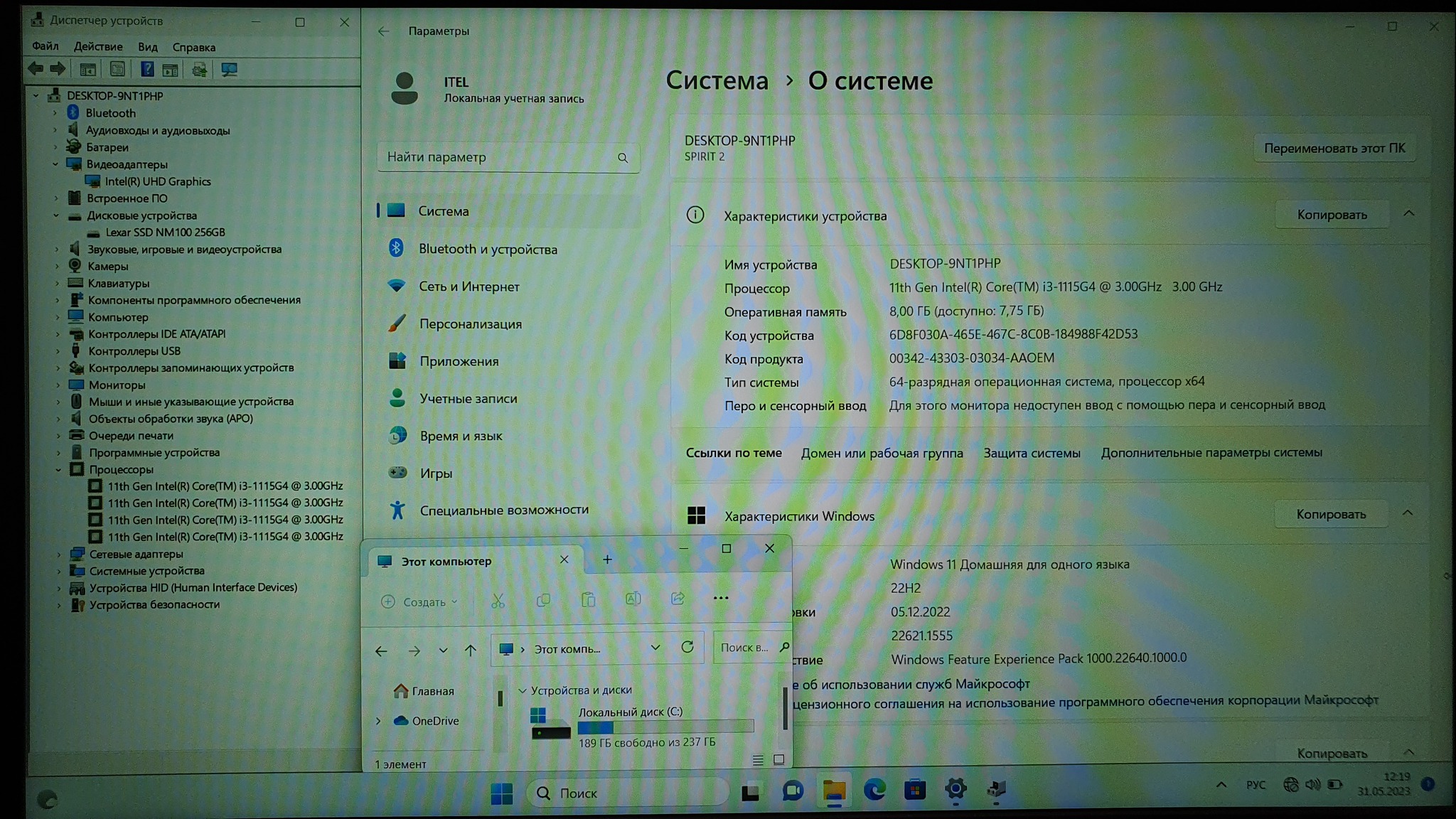Click the scan for hardware changes toolbar icon
This screenshot has height=819, width=1456.
(229, 70)
